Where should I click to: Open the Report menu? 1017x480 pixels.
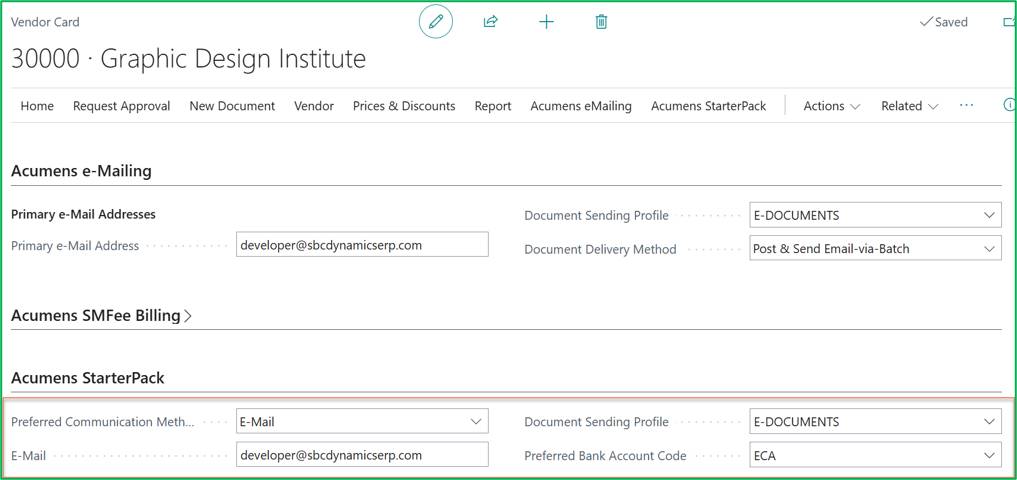pos(493,106)
